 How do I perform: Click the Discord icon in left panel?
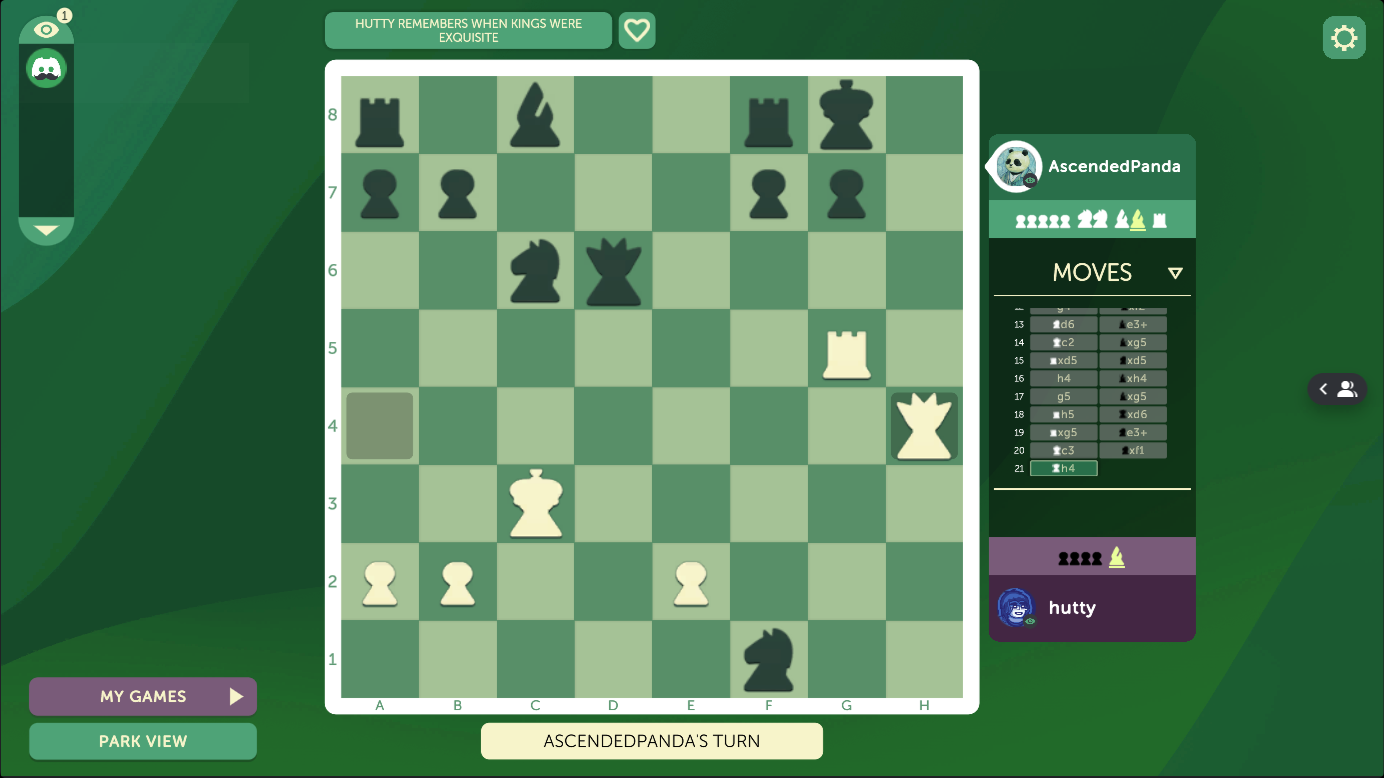point(46,68)
